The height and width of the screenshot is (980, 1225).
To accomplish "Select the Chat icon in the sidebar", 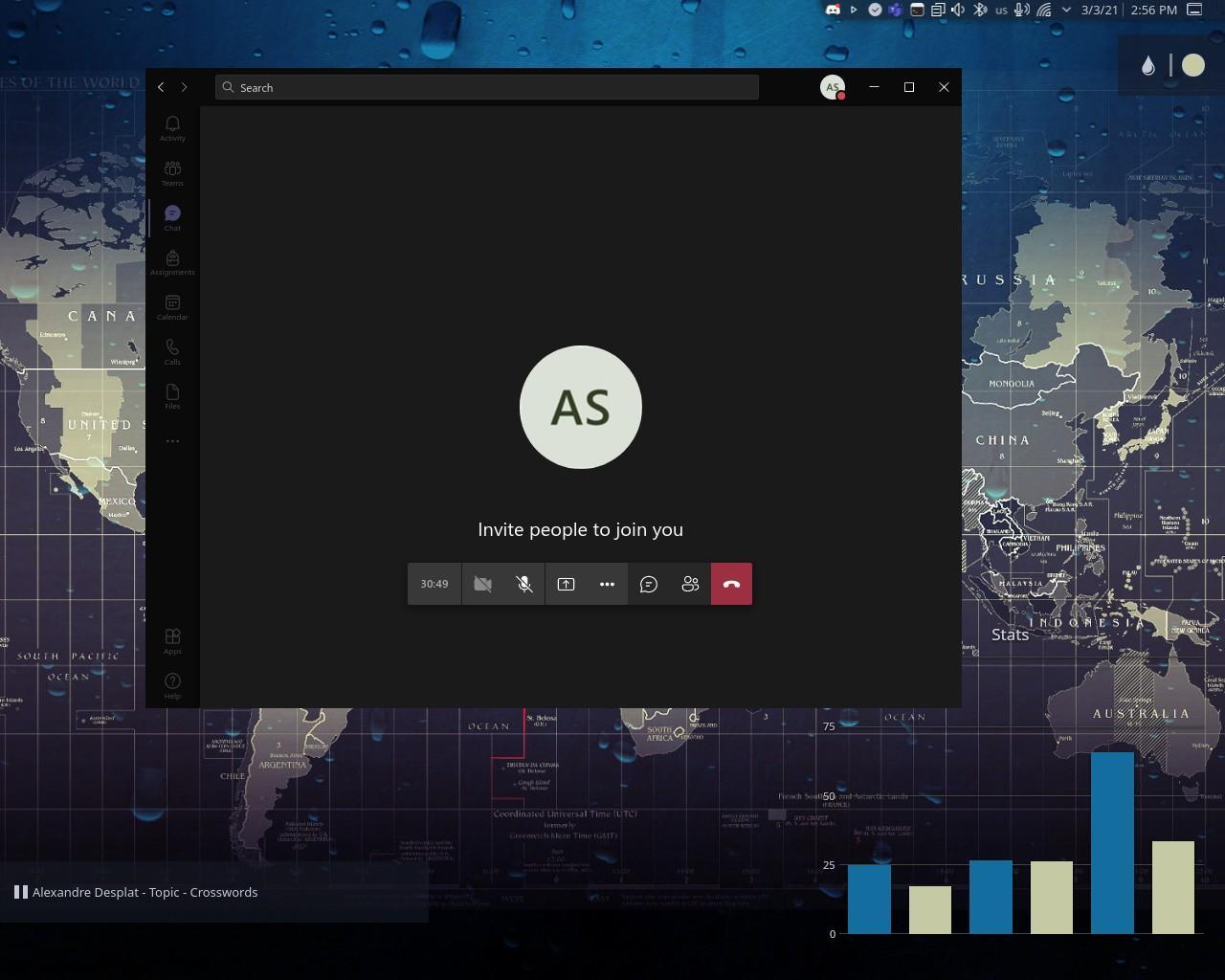I will point(172,218).
